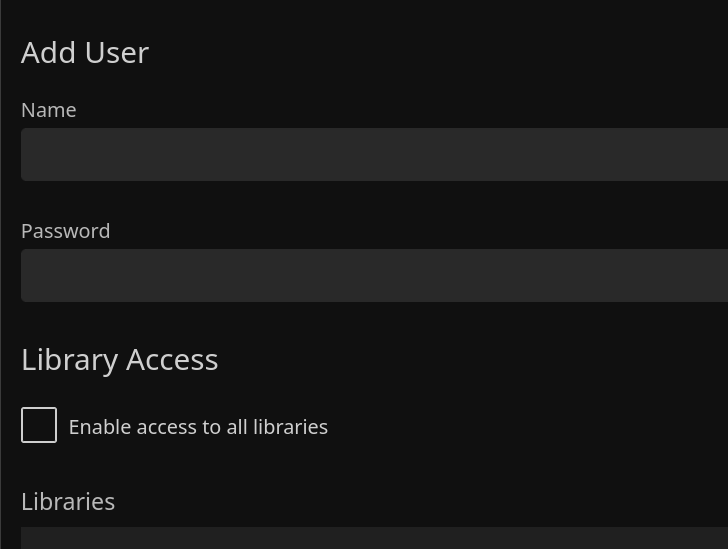
Task: Click the "Password" field label
Action: tap(66, 231)
